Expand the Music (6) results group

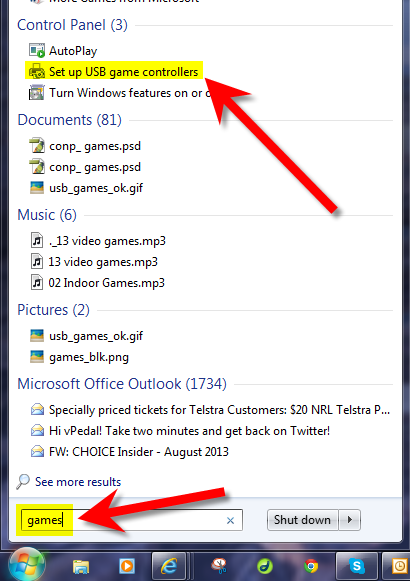47,215
